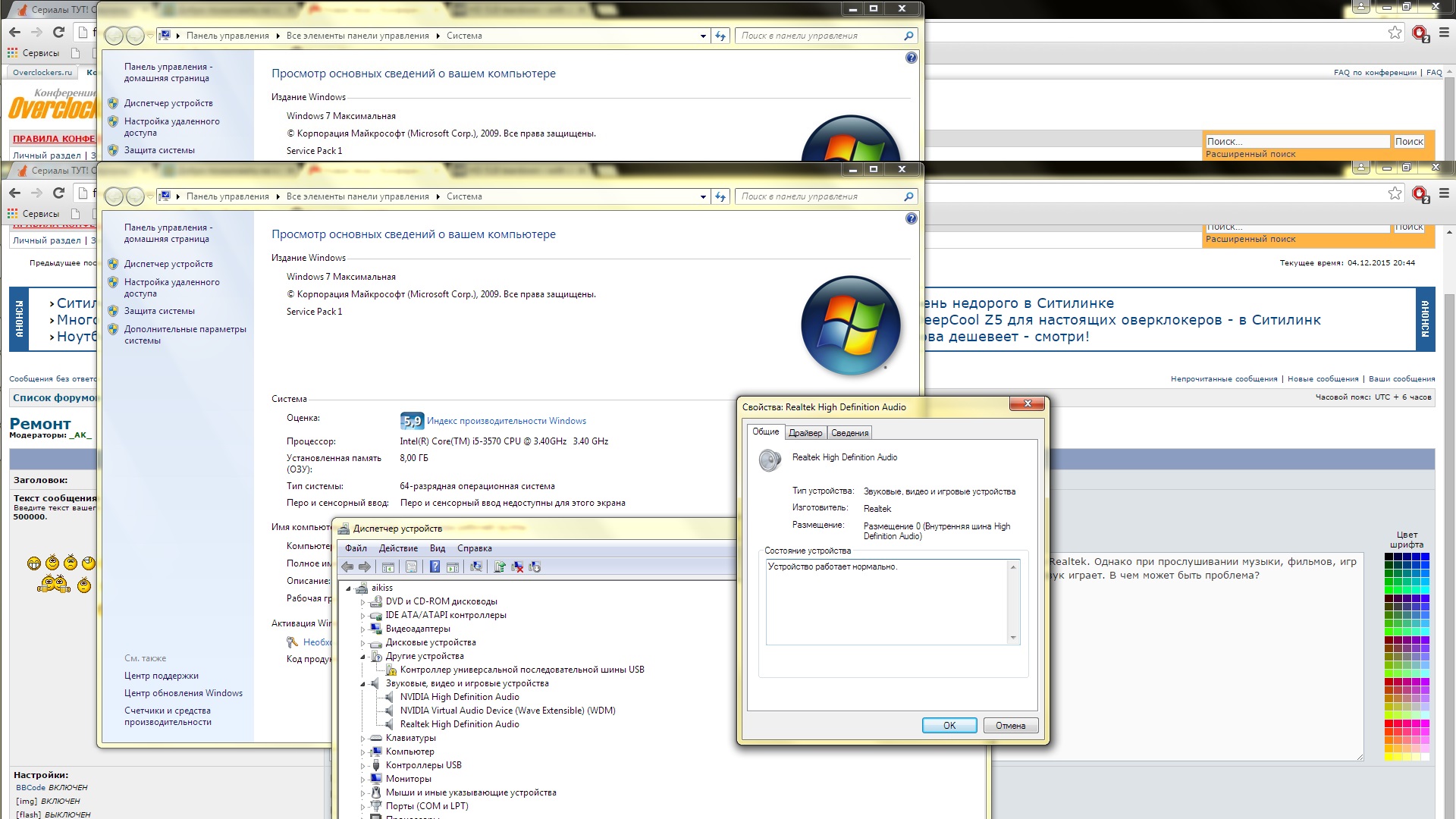This screenshot has height=819, width=1456.
Task: Click the Uninstall device icon with red X
Action: tap(517, 566)
